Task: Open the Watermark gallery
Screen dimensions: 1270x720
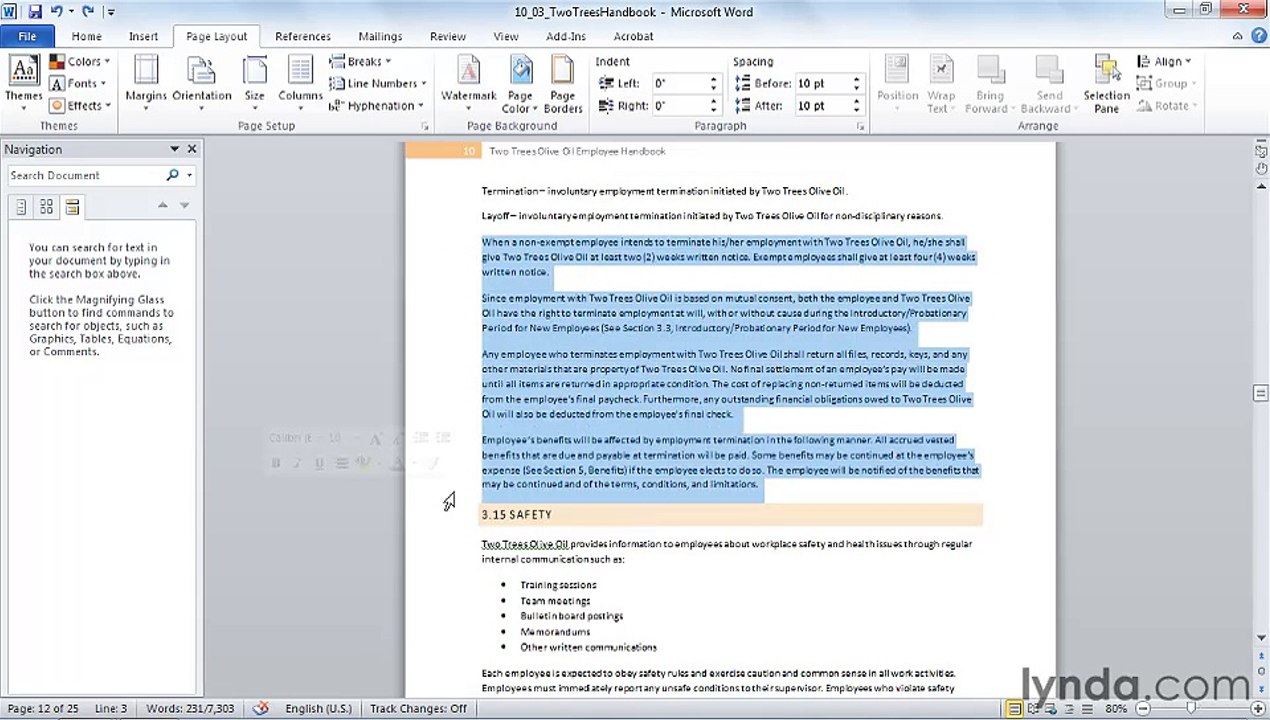Action: point(468,82)
